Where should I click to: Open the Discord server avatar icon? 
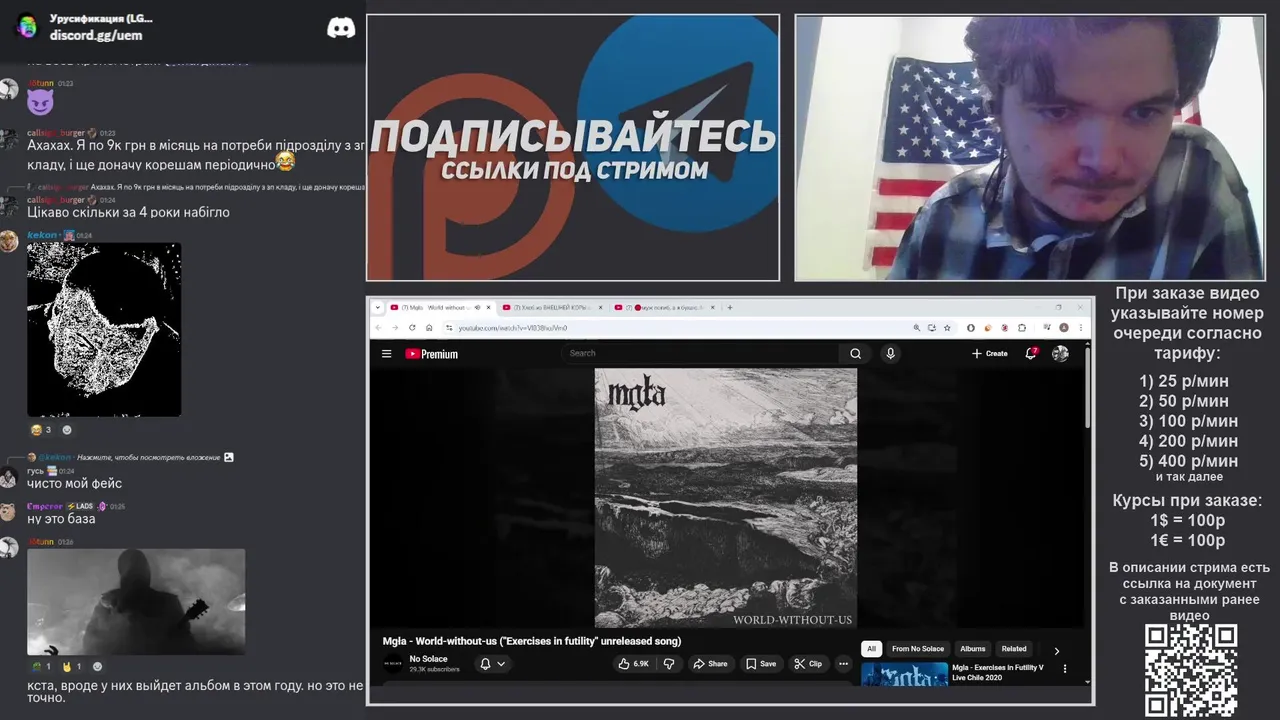tap(27, 27)
